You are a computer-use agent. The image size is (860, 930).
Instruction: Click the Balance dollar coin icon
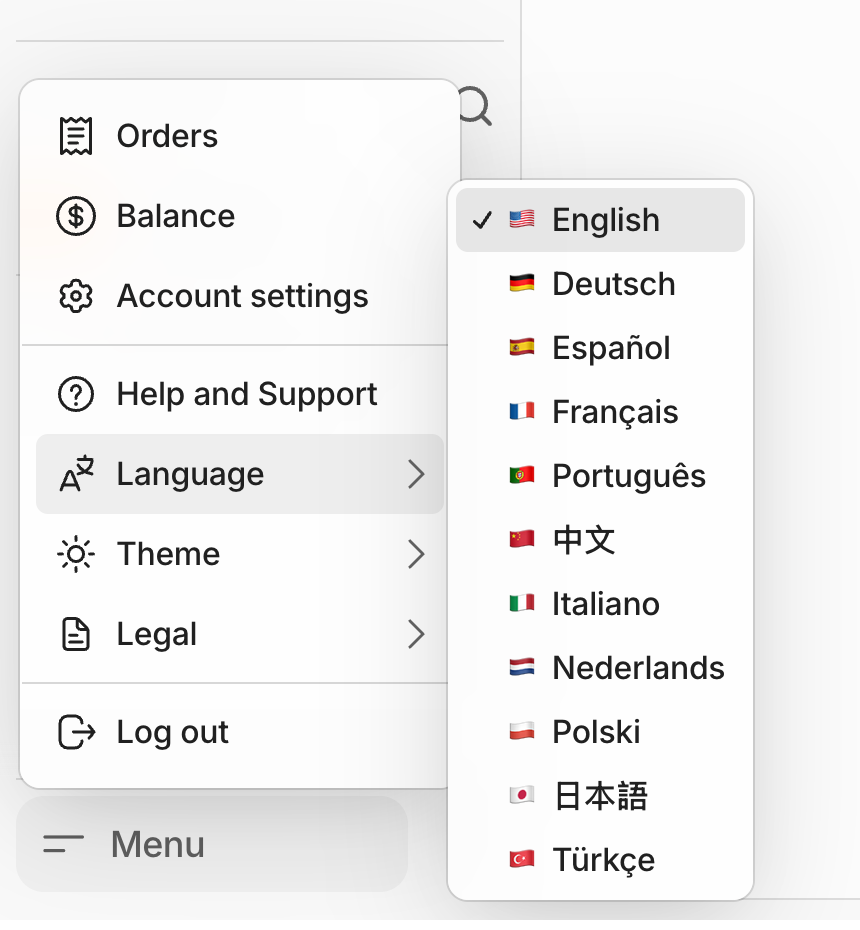[76, 216]
